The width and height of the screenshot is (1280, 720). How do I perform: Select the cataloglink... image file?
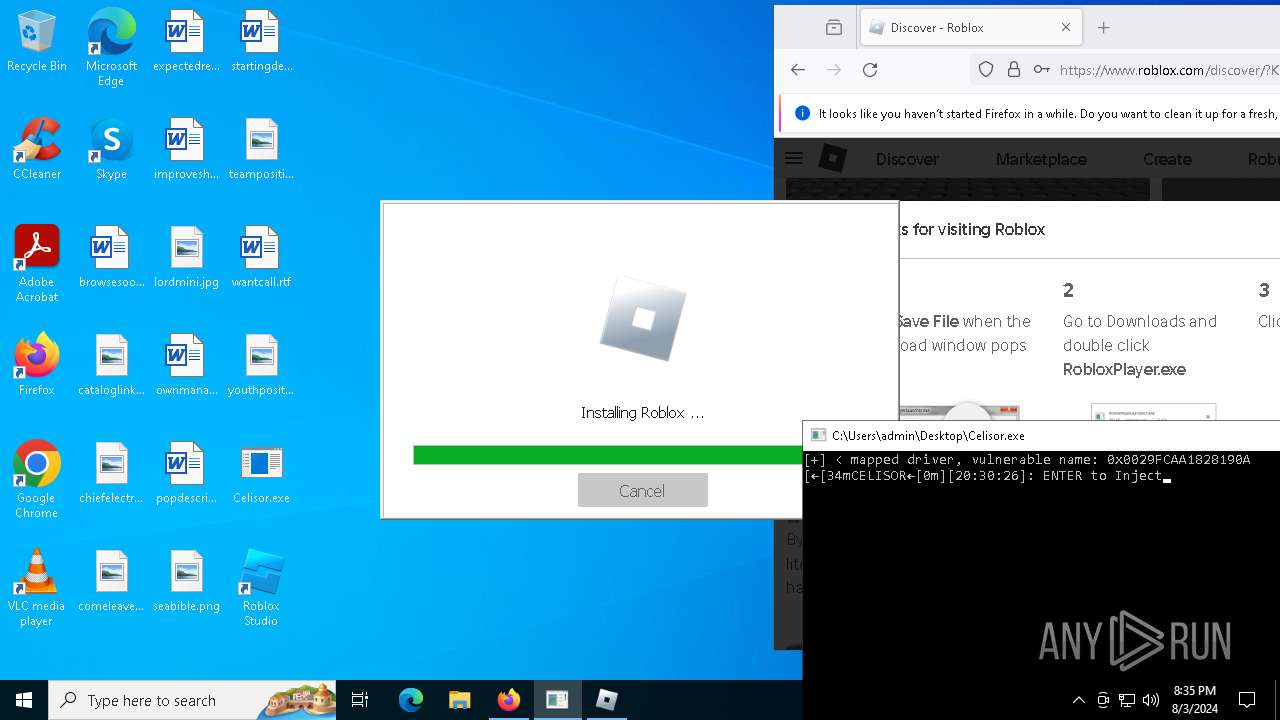click(x=111, y=366)
